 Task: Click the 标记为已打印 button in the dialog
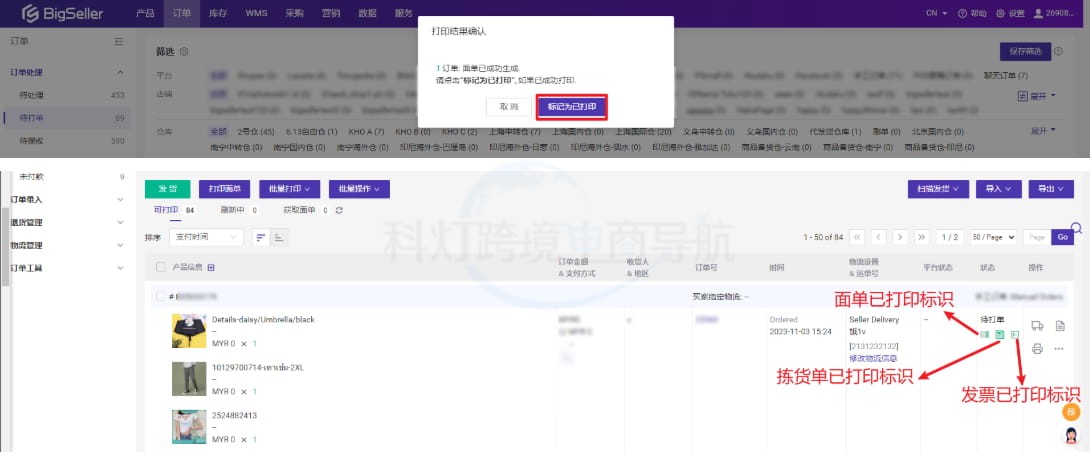[572, 107]
